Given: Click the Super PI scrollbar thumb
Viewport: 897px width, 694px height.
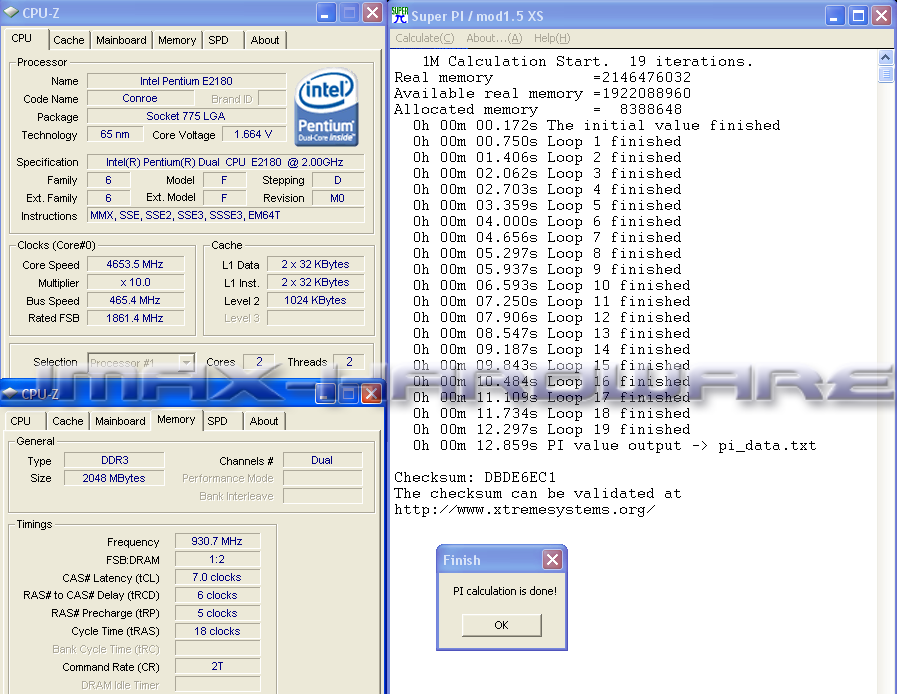Looking at the screenshot, I should click(x=885, y=74).
